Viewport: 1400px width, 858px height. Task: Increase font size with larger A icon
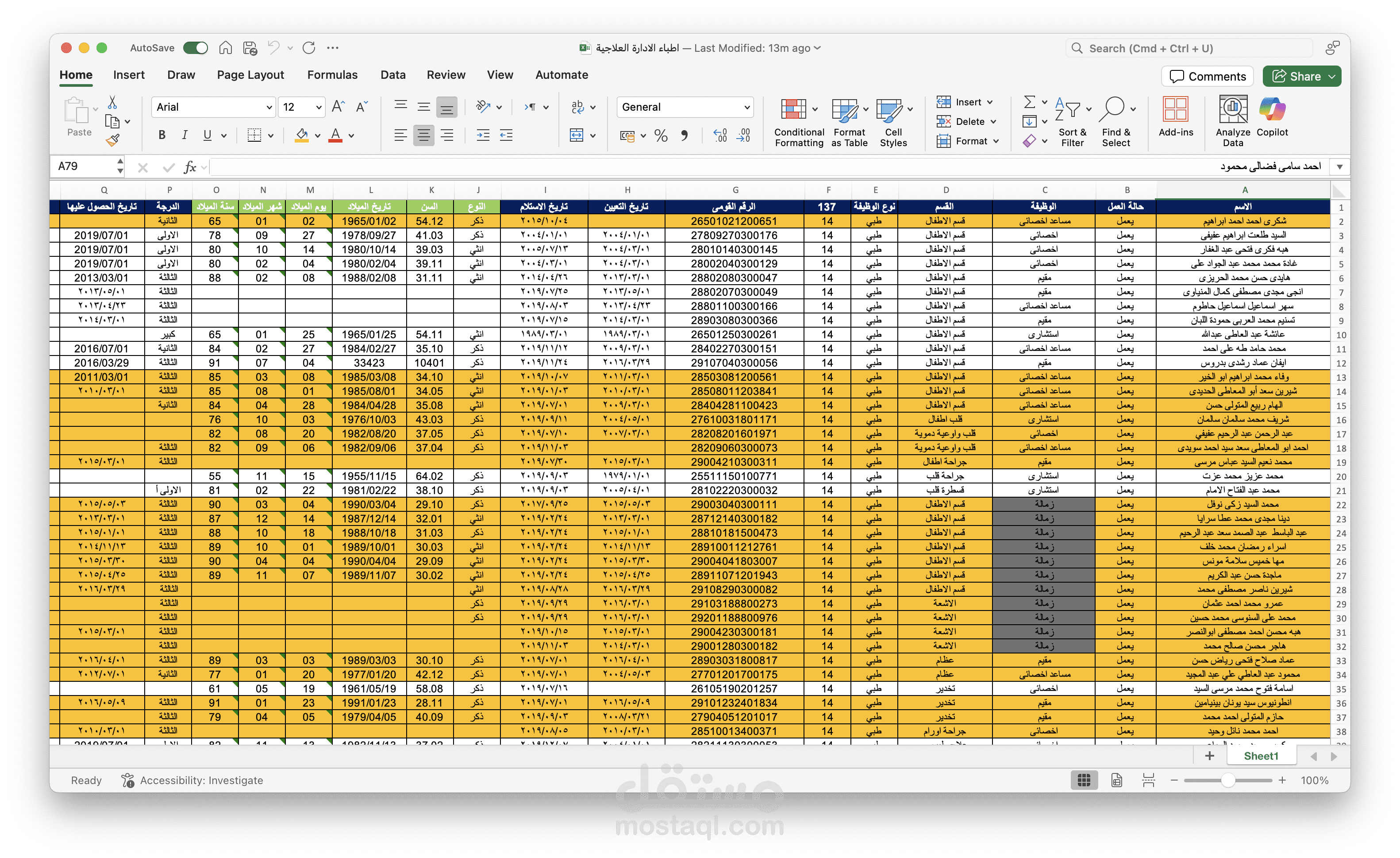point(338,107)
